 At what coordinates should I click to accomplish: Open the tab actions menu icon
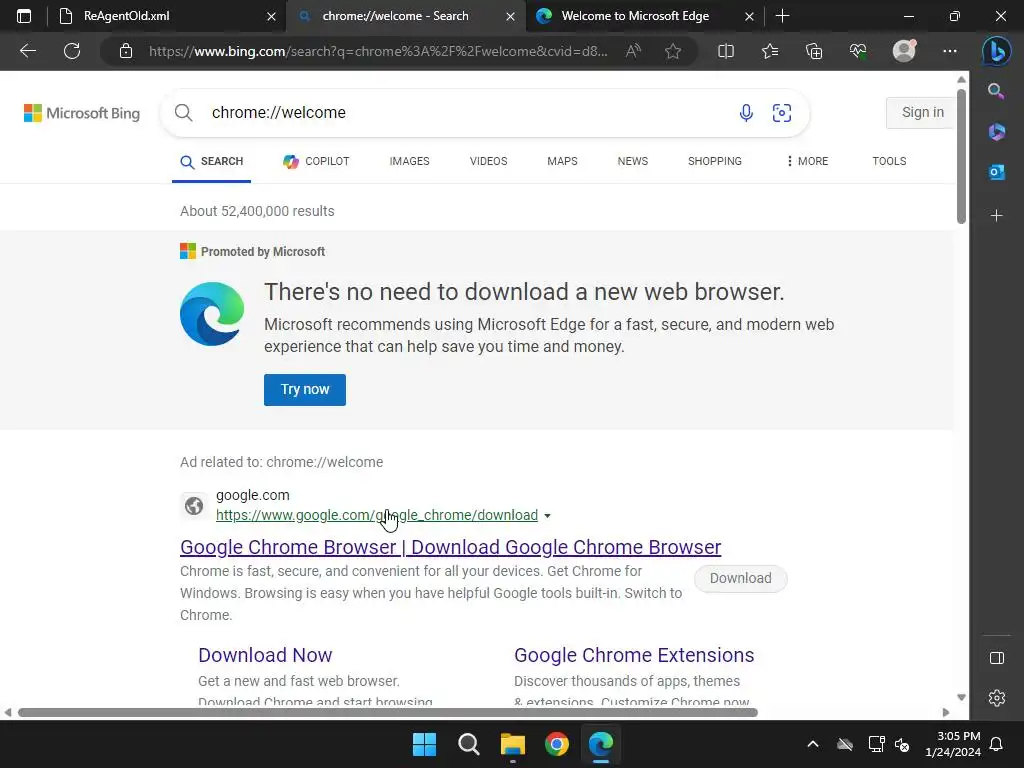(x=24, y=16)
